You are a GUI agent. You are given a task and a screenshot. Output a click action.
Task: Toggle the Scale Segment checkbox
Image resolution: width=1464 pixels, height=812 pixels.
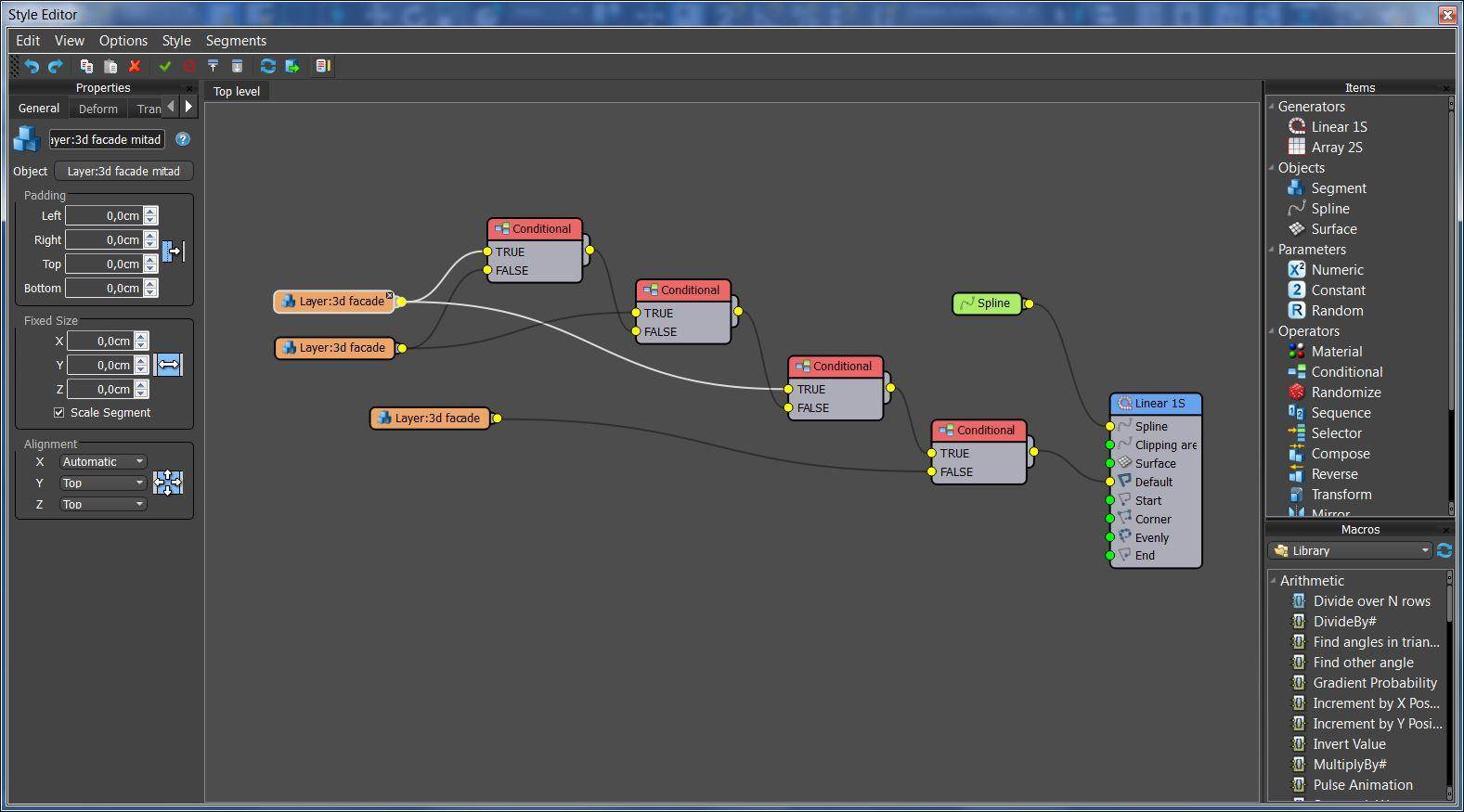click(x=59, y=412)
